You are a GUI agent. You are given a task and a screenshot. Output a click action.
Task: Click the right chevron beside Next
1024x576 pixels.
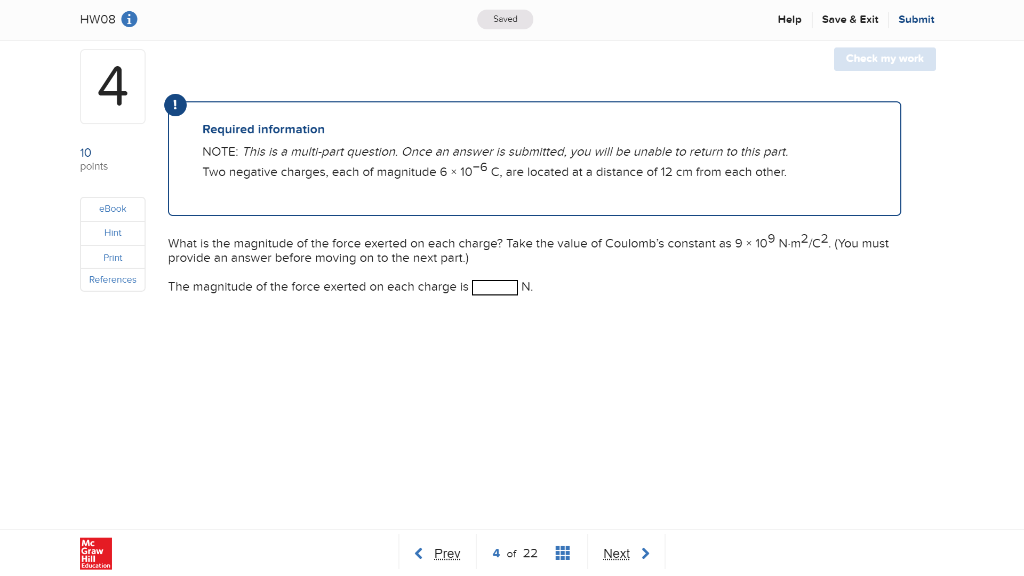point(646,552)
